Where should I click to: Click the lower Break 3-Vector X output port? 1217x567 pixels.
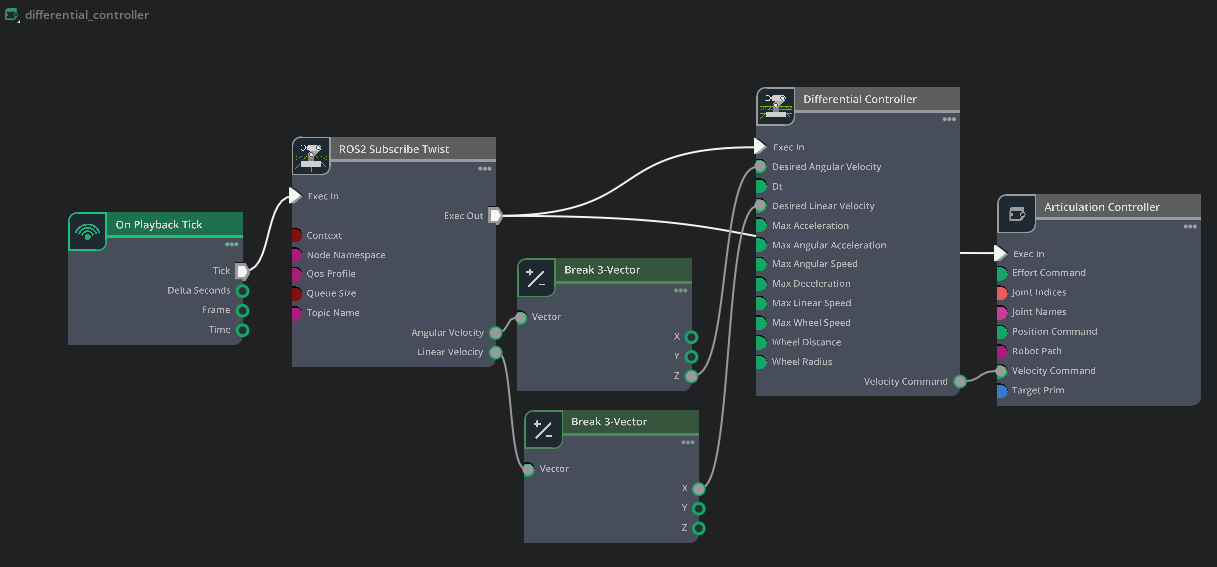click(699, 489)
